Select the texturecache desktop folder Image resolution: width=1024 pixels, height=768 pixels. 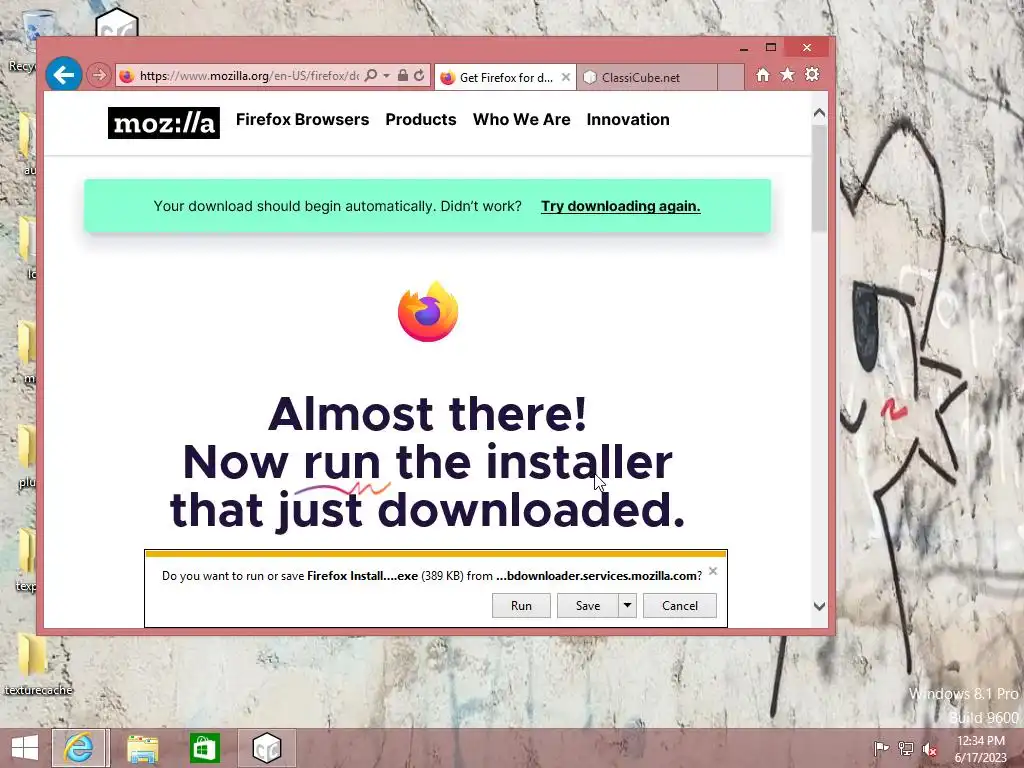click(x=38, y=663)
